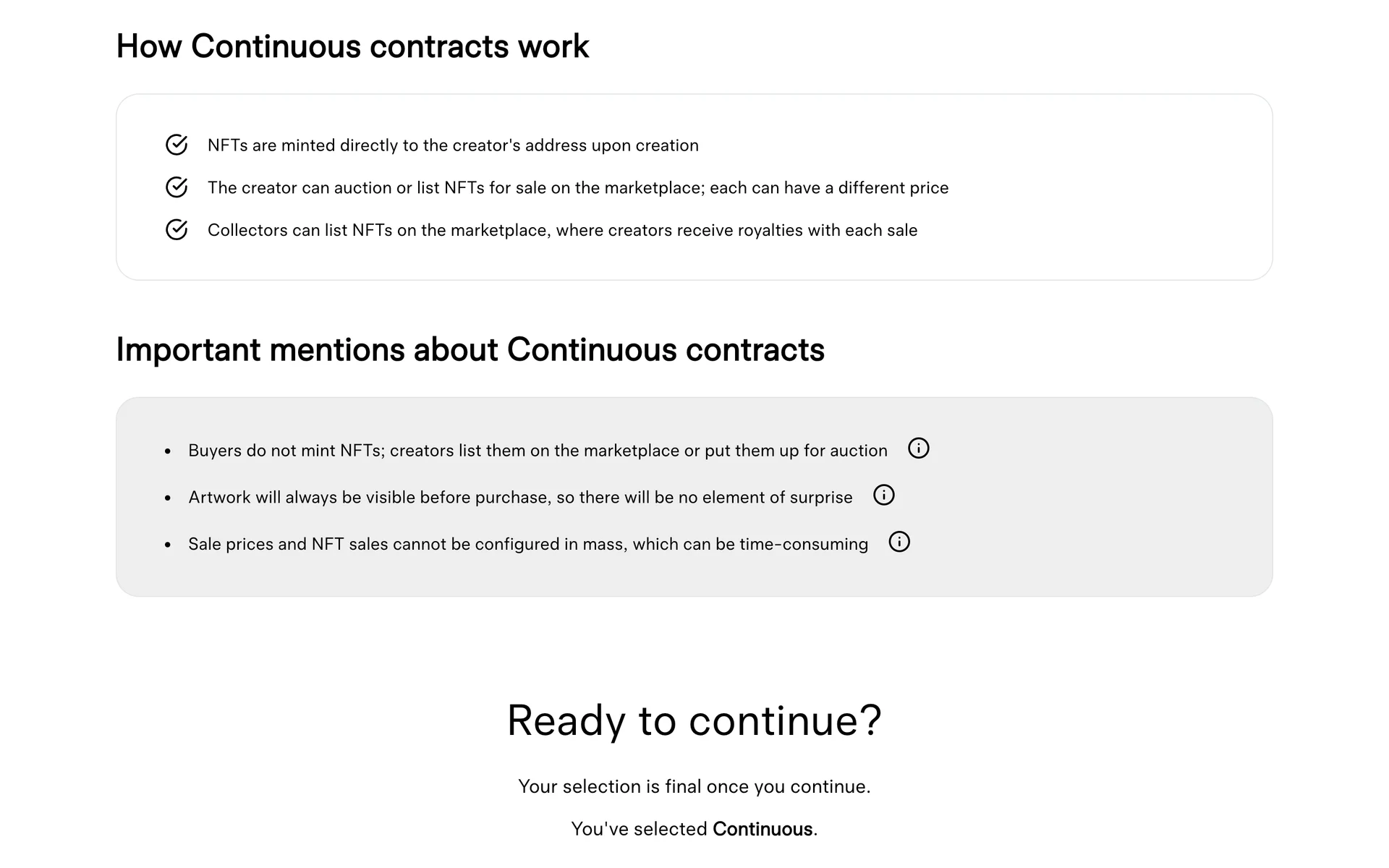The height and width of the screenshot is (868, 1389).
Task: Click the Ready to continue? heading
Action: [x=694, y=720]
